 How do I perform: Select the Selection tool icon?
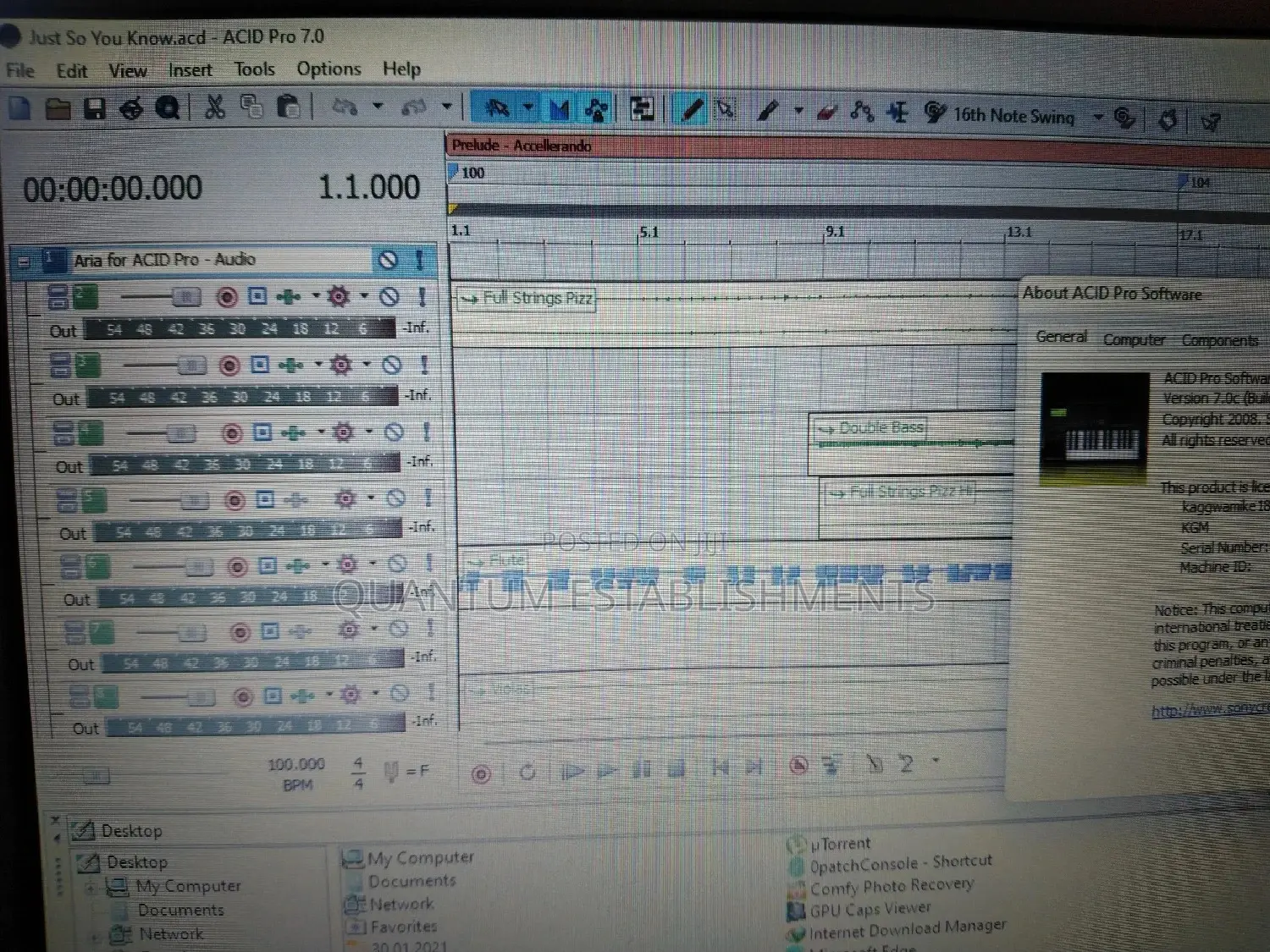click(726, 109)
